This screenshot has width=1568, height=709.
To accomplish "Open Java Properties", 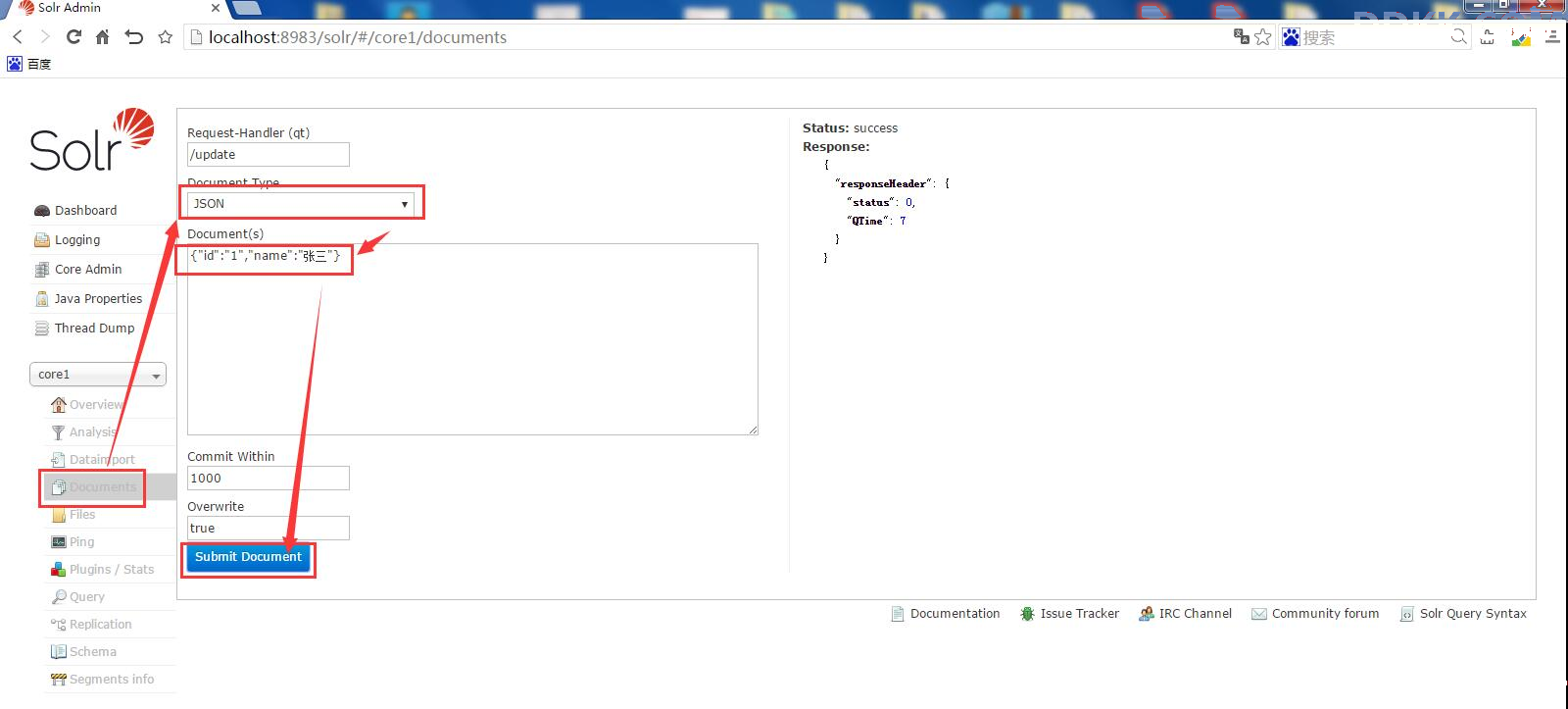I will [98, 298].
